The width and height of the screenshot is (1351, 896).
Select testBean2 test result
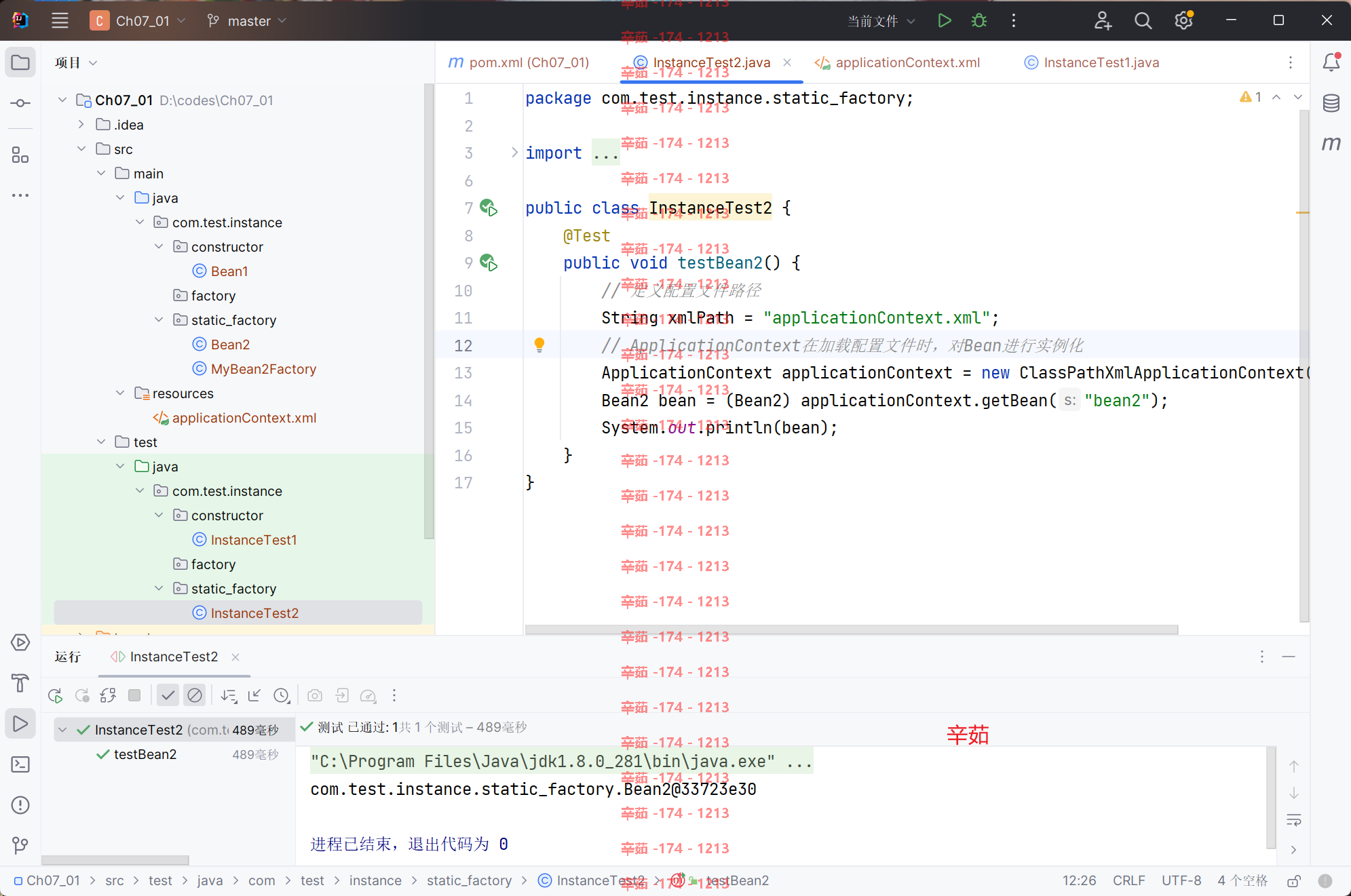tap(145, 754)
